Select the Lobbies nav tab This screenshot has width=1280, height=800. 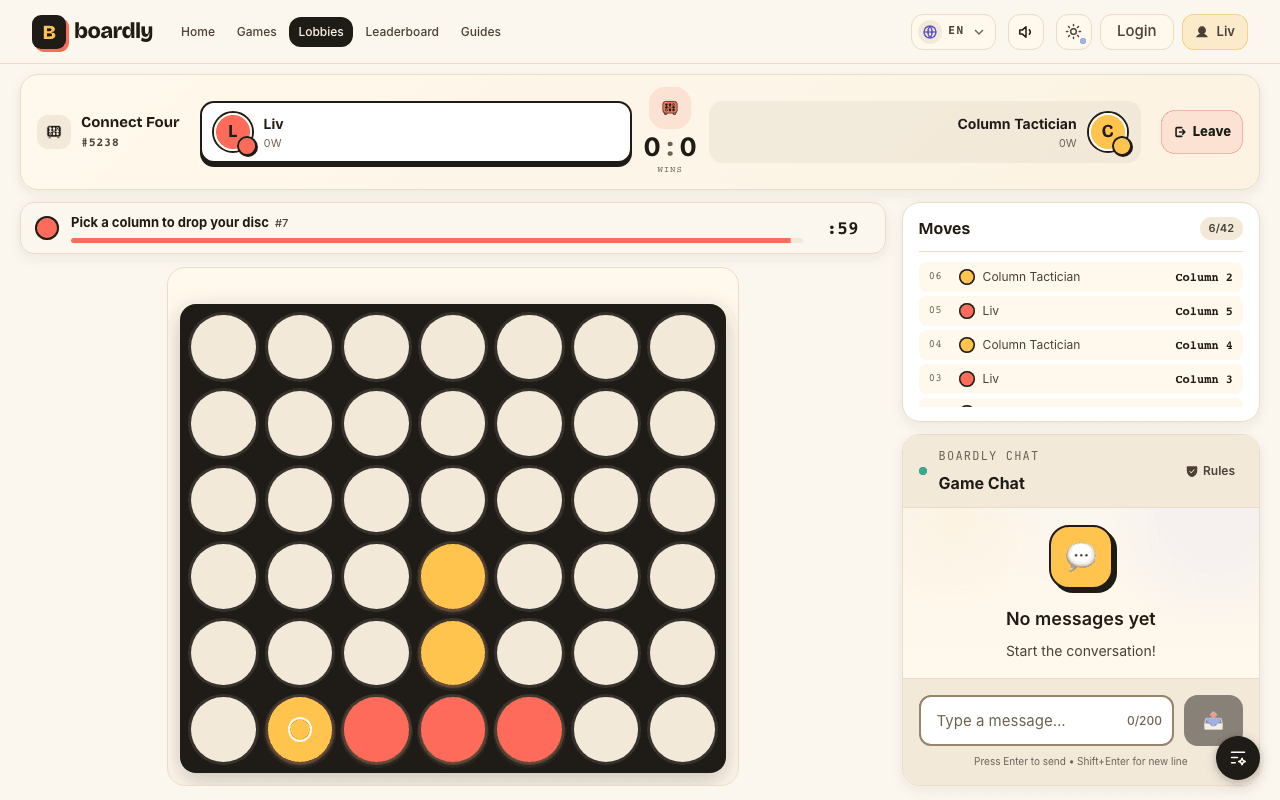click(x=321, y=32)
